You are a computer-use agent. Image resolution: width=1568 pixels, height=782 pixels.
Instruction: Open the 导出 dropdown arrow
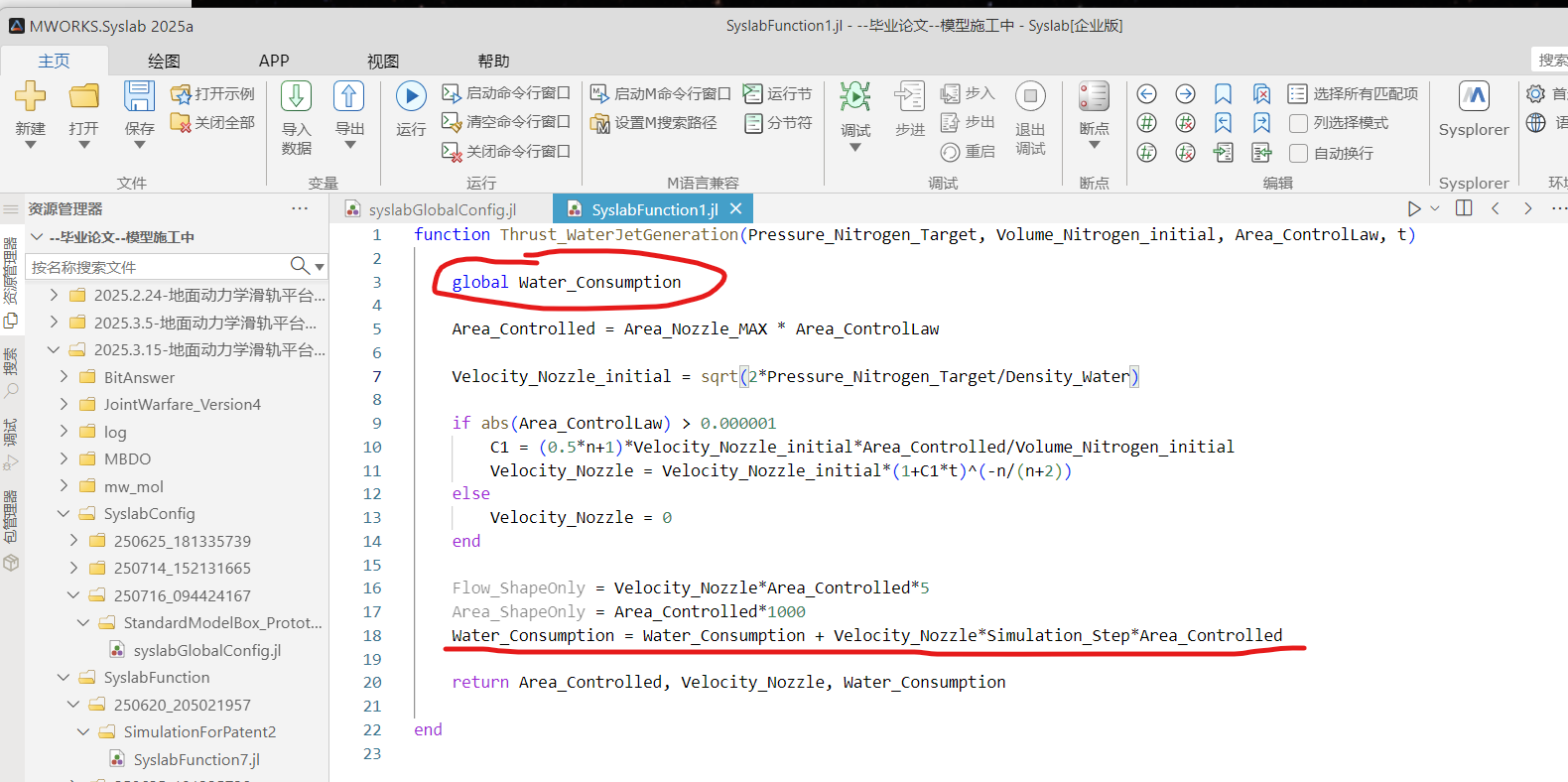[349, 146]
